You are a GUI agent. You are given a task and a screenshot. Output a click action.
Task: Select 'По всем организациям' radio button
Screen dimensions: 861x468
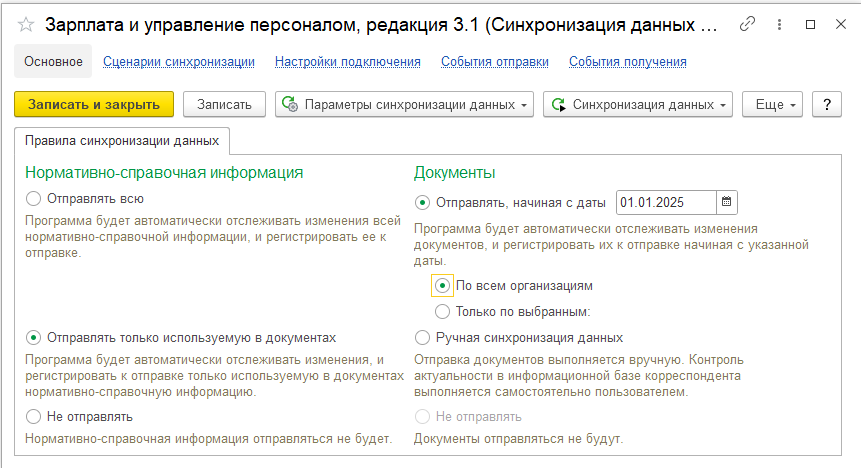click(x=442, y=285)
